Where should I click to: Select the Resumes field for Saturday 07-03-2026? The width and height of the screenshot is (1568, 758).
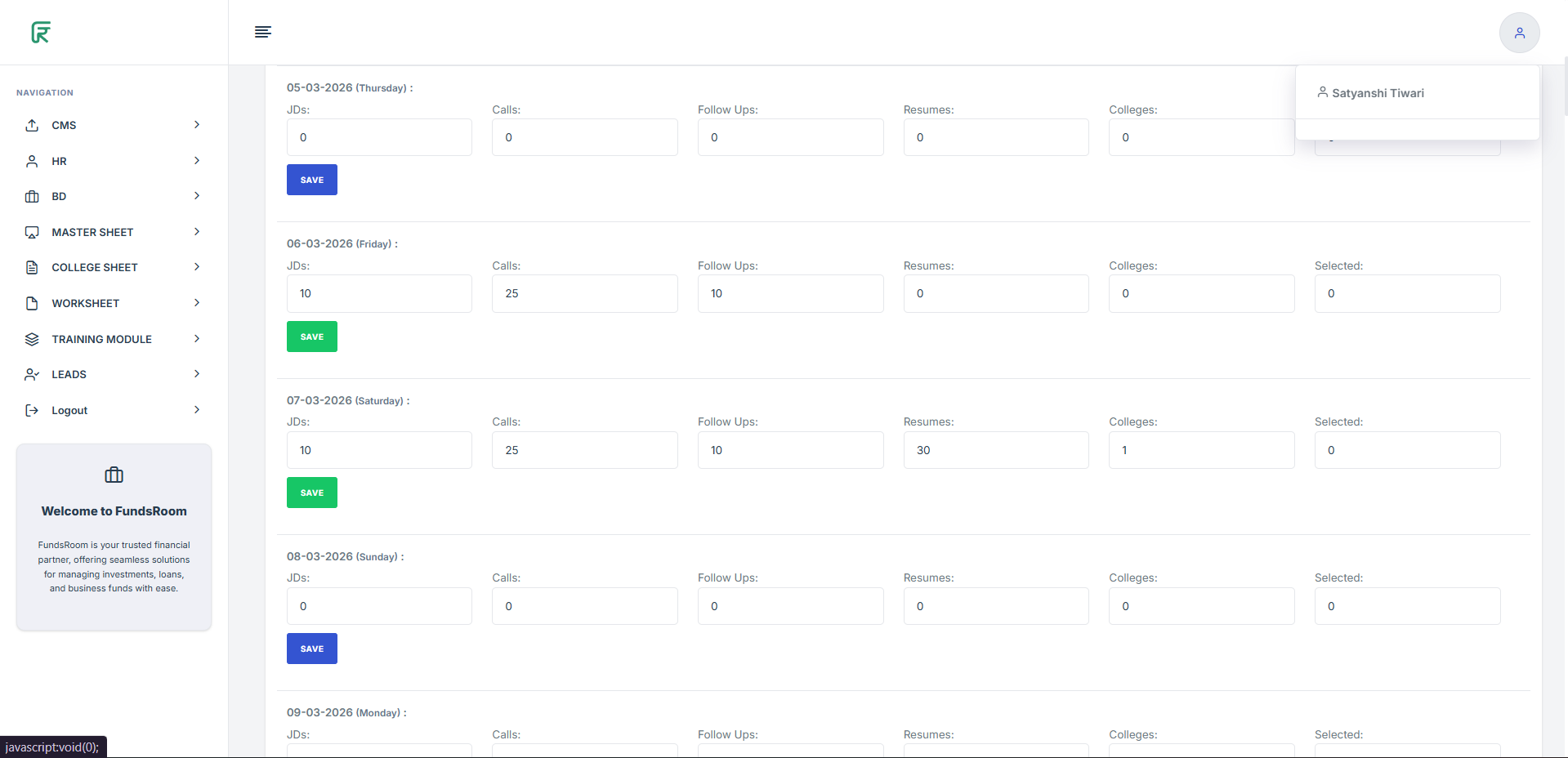click(995, 450)
